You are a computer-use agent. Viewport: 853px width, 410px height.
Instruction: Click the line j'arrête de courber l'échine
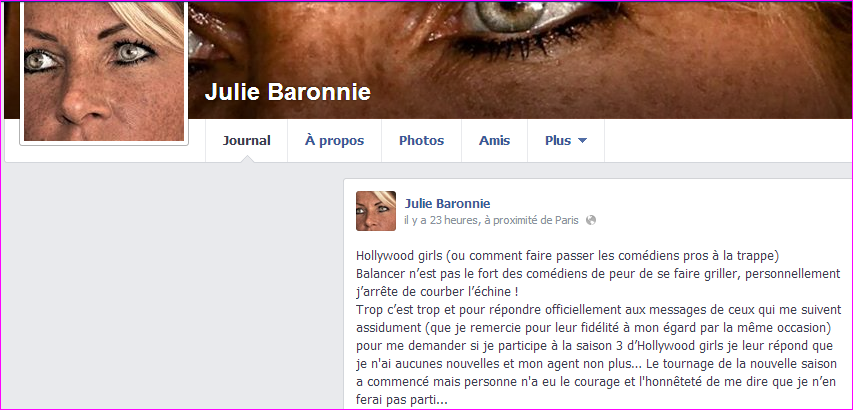pyautogui.click(x=437, y=292)
